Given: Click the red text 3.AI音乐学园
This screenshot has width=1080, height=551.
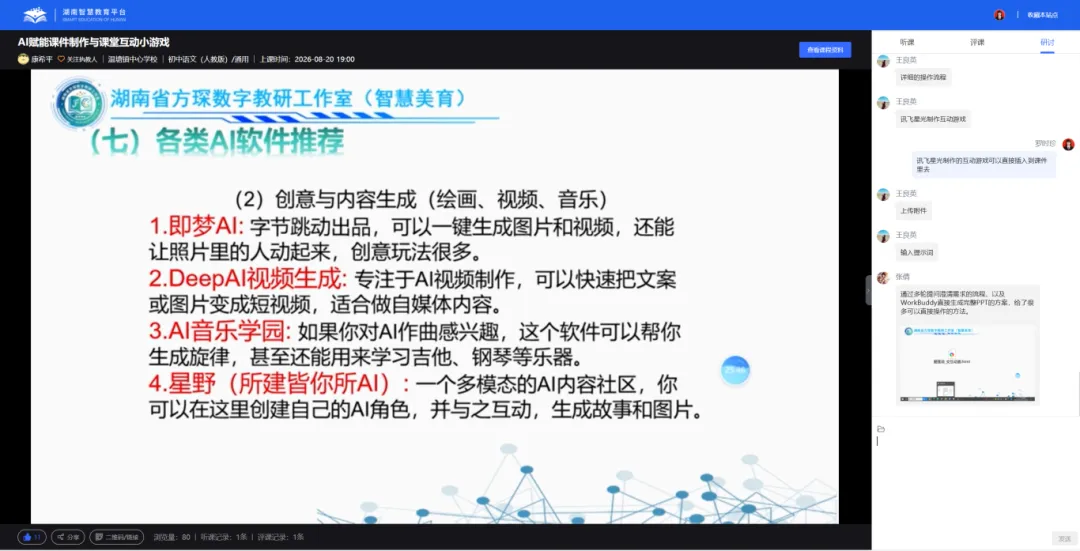Looking at the screenshot, I should point(220,331).
